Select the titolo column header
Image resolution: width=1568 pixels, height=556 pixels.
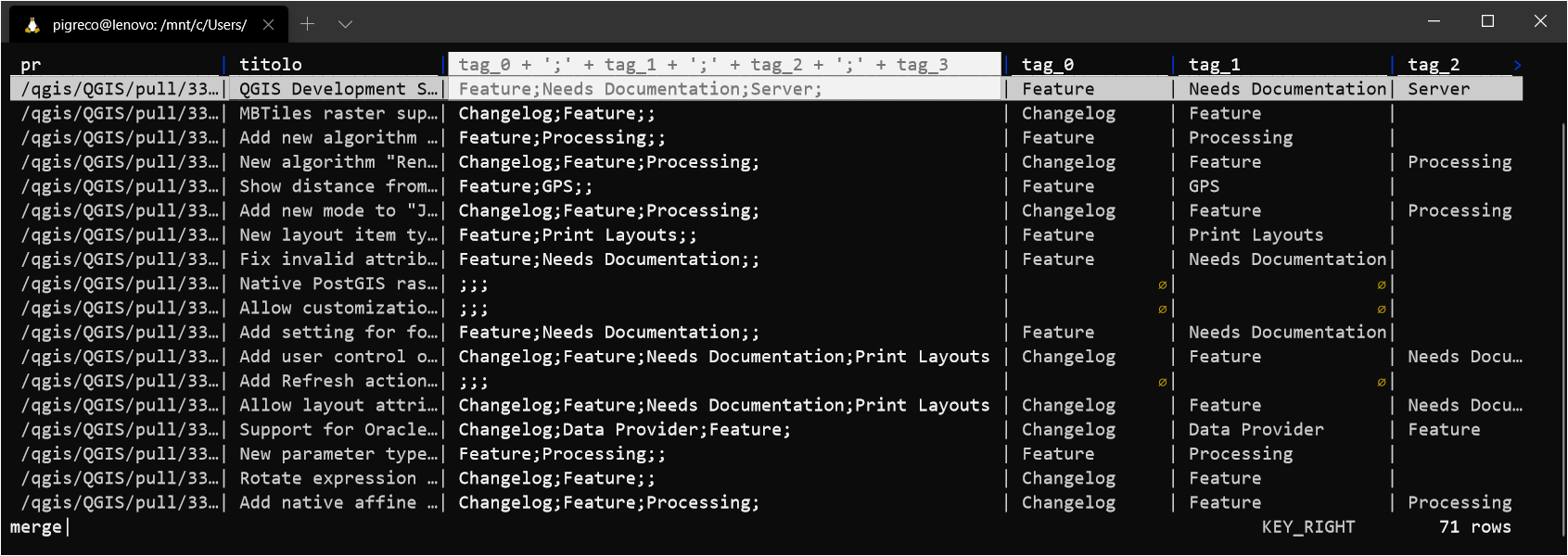tap(271, 65)
